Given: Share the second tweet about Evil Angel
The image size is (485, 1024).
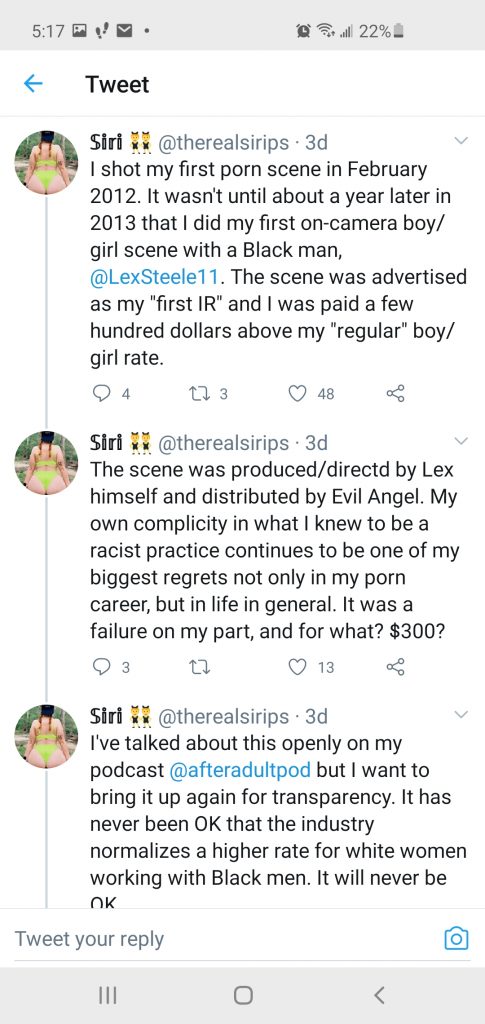Looking at the screenshot, I should (396, 667).
